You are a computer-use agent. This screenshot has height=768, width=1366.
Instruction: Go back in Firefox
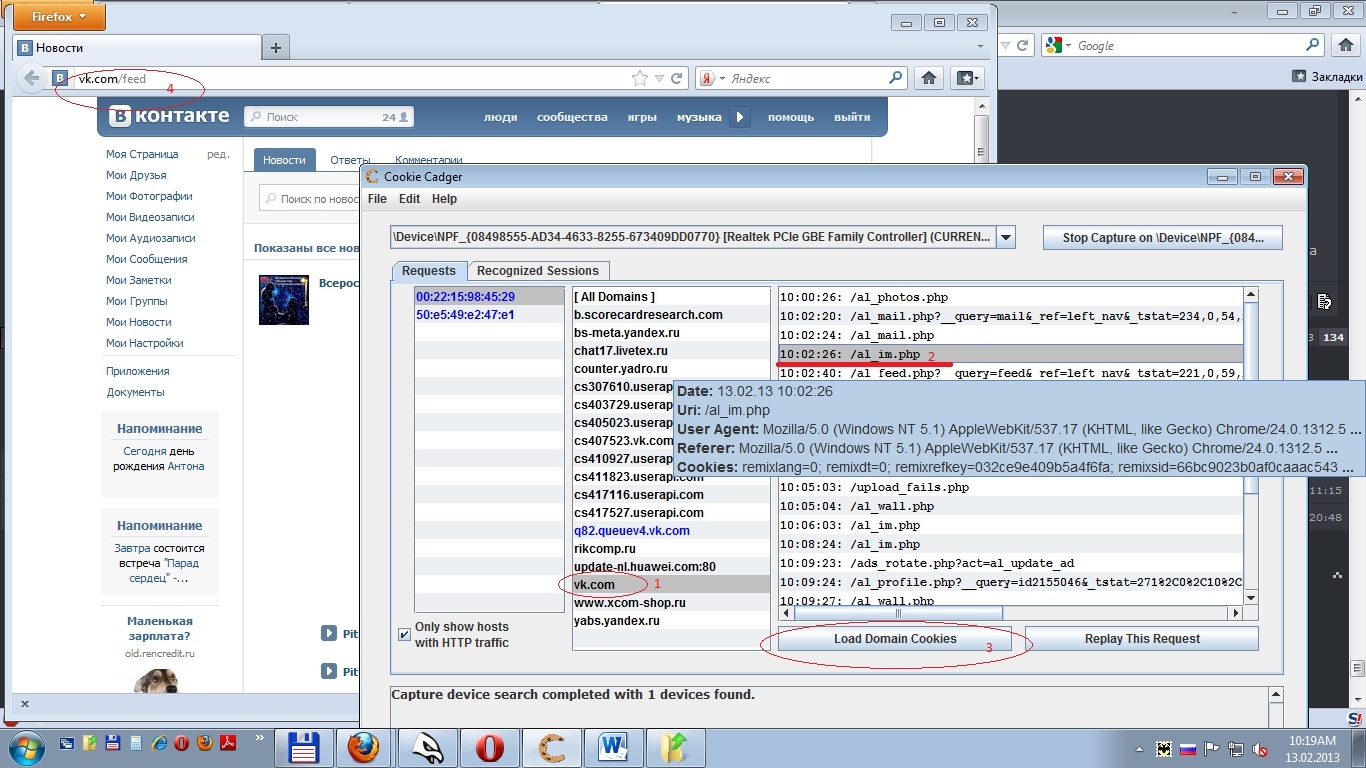point(32,78)
